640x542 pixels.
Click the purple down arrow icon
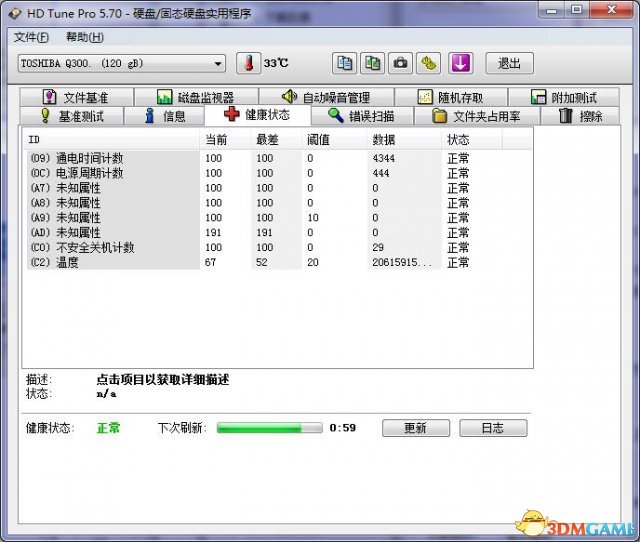click(x=461, y=63)
